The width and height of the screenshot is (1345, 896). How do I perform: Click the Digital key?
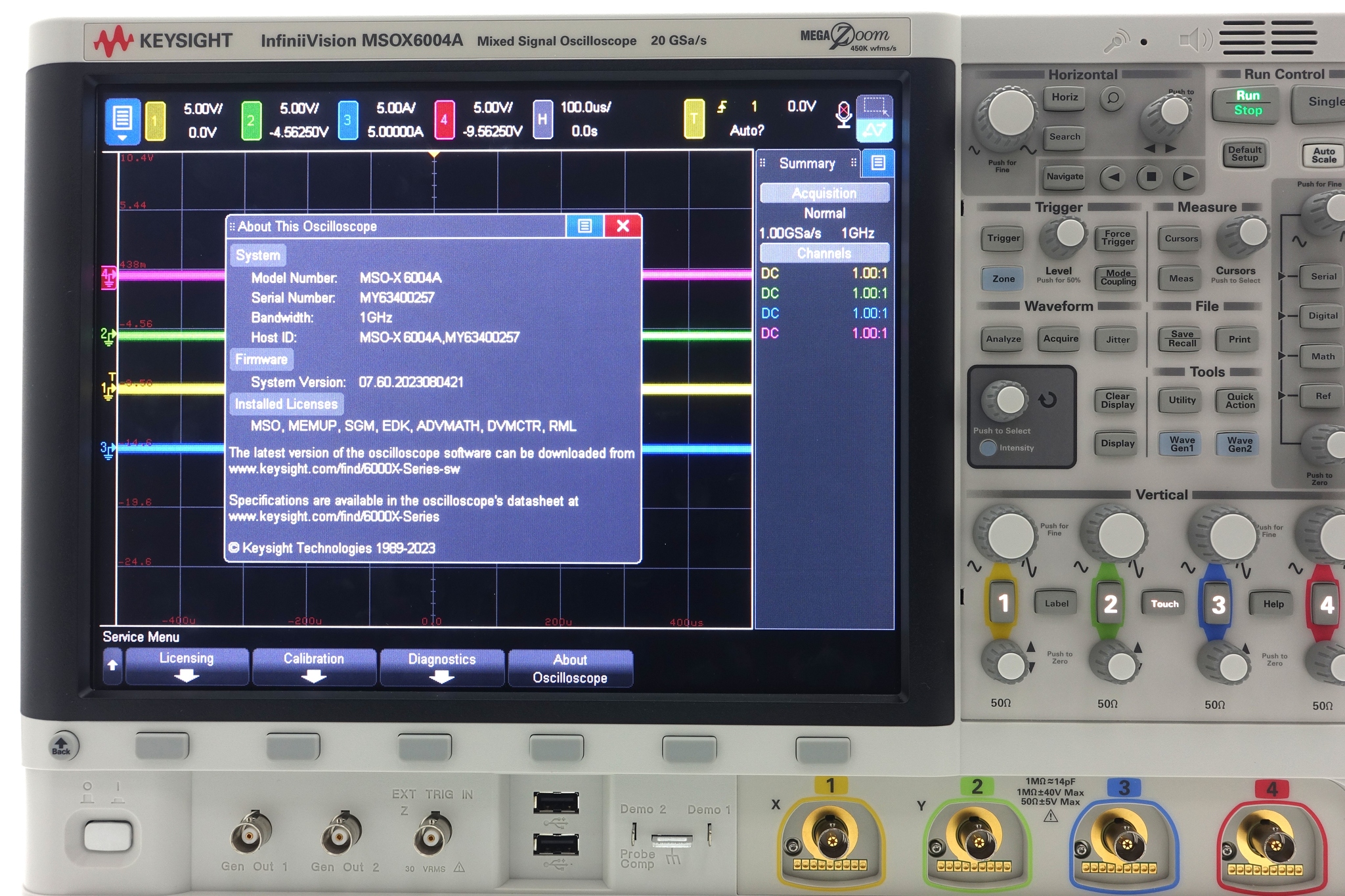(x=1323, y=316)
